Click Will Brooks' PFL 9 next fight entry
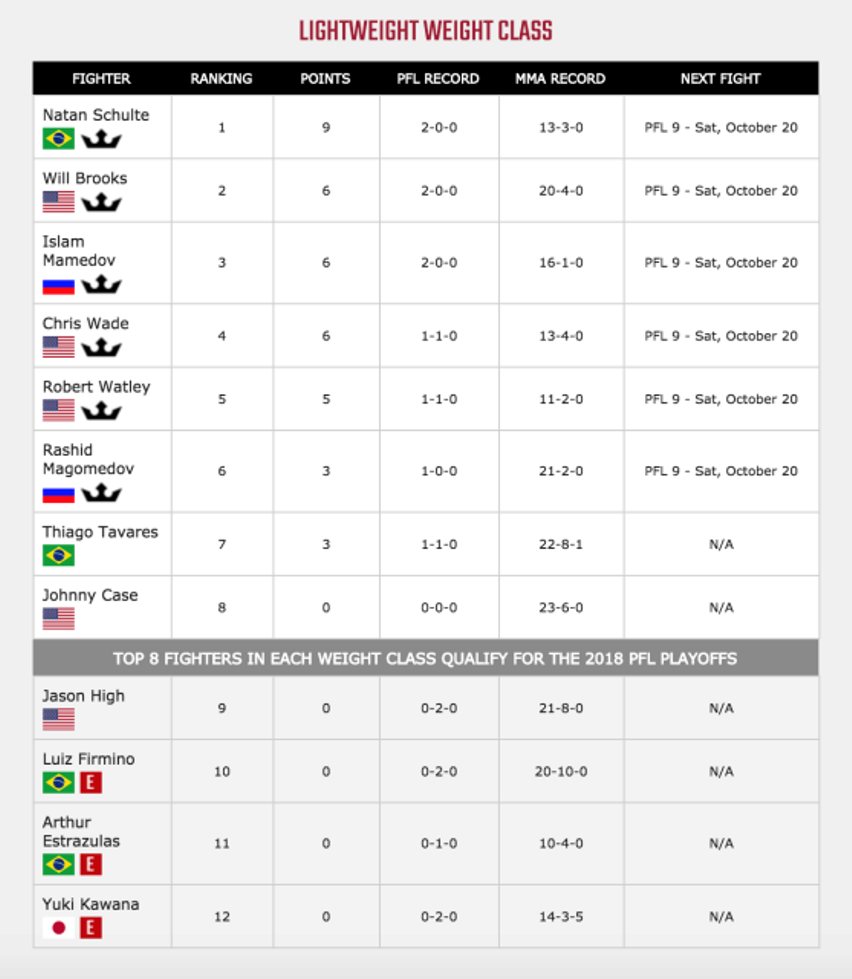The height and width of the screenshot is (979, 852). tap(721, 190)
